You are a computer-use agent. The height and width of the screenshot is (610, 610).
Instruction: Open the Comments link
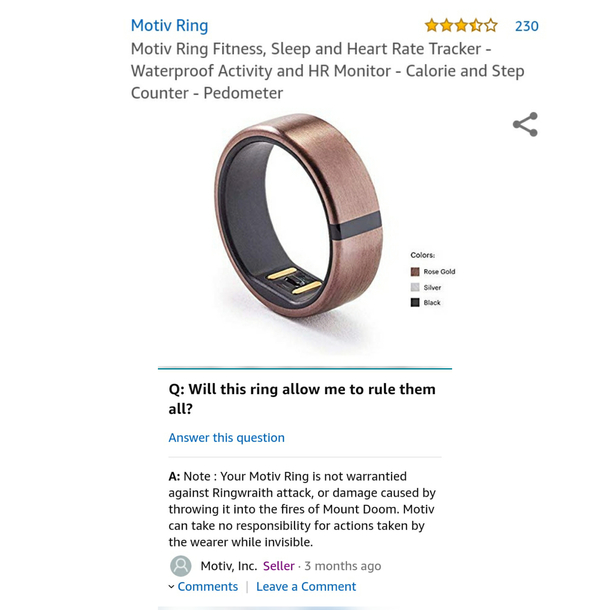(x=208, y=587)
